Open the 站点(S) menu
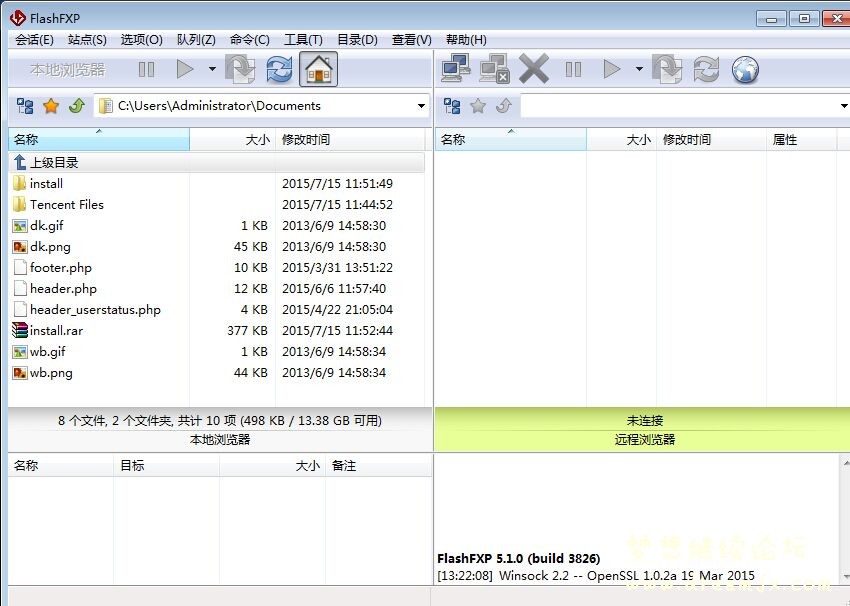 pos(87,40)
